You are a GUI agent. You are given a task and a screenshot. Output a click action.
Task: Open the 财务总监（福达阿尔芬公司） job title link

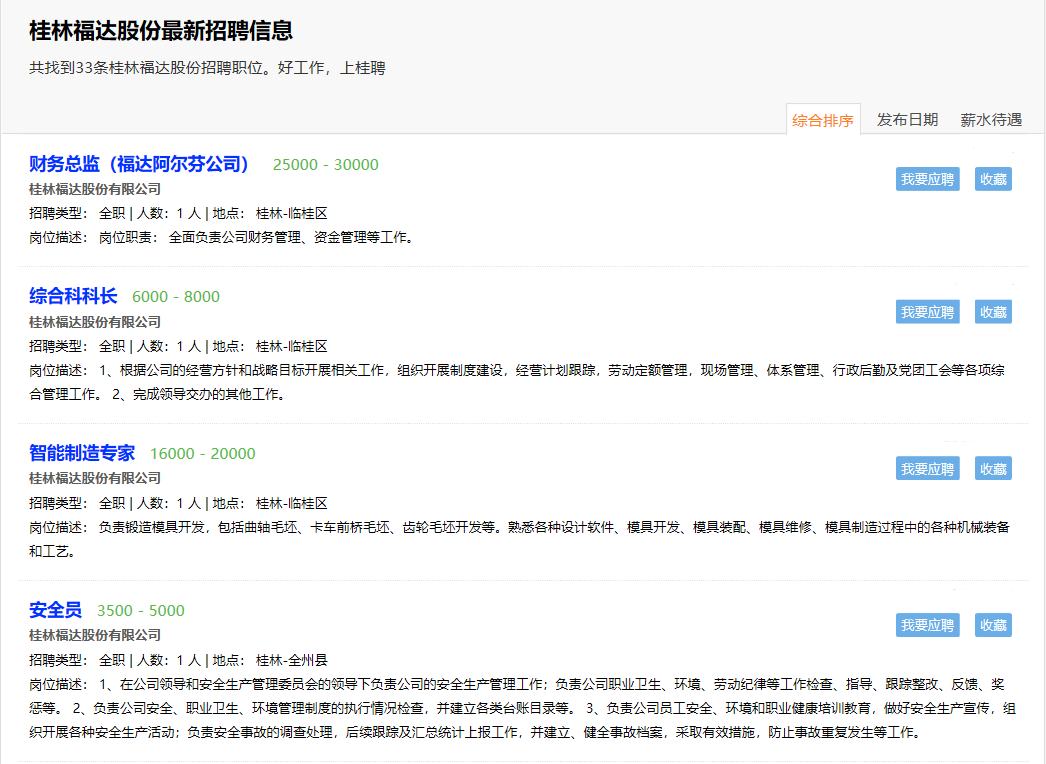pos(139,164)
